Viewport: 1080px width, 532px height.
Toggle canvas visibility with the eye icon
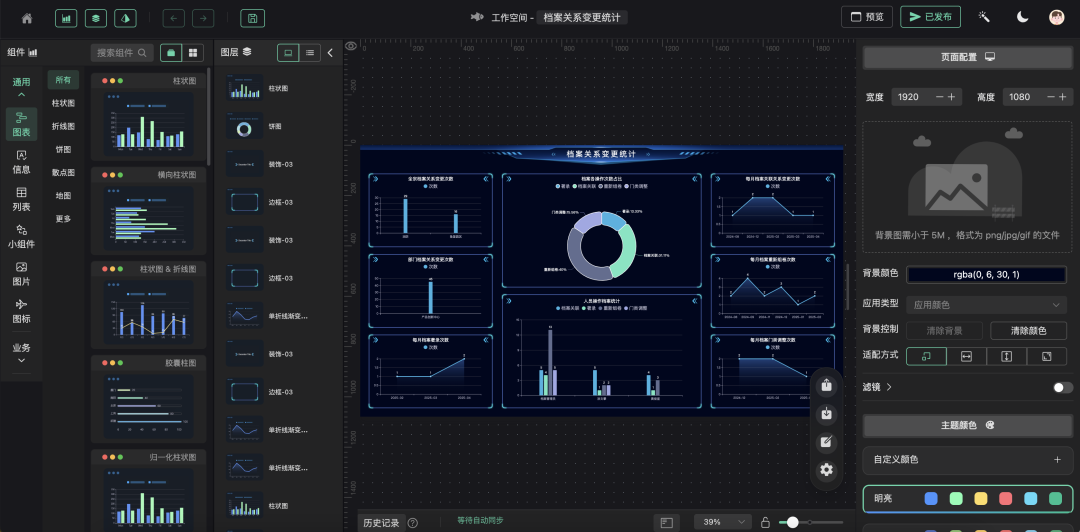point(351,46)
